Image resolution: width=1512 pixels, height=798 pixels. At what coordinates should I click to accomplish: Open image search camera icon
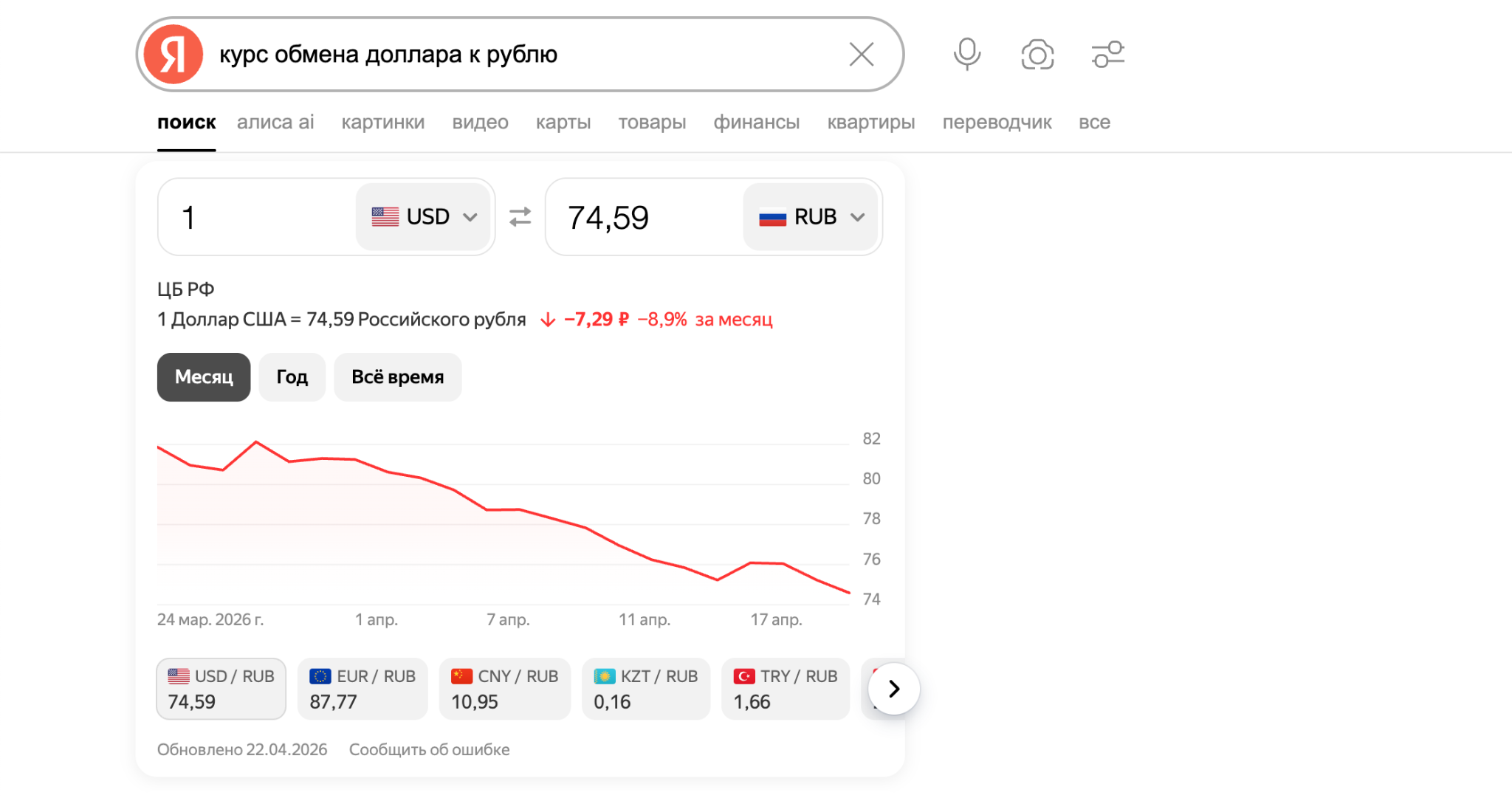pos(1037,55)
